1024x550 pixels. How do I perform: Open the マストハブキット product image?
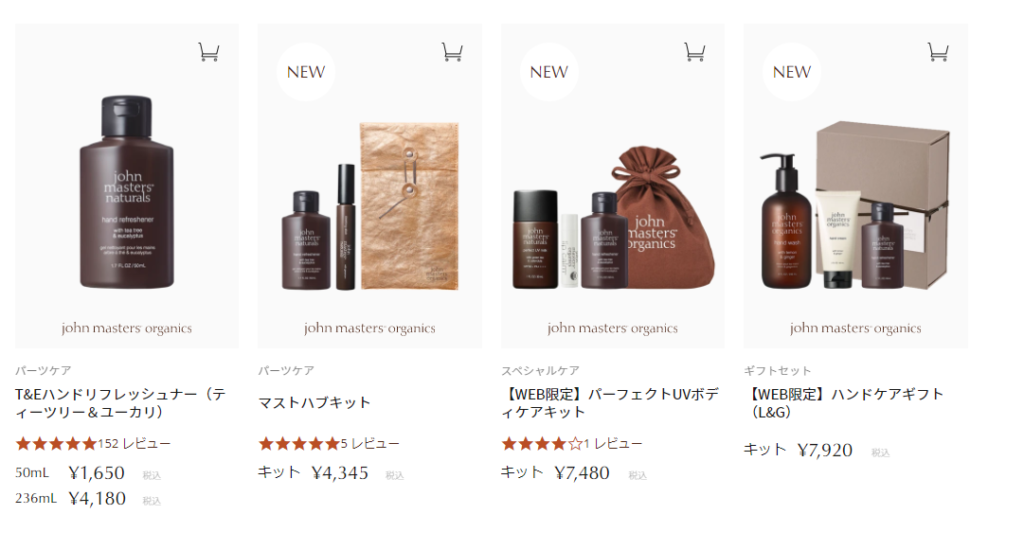click(x=370, y=186)
